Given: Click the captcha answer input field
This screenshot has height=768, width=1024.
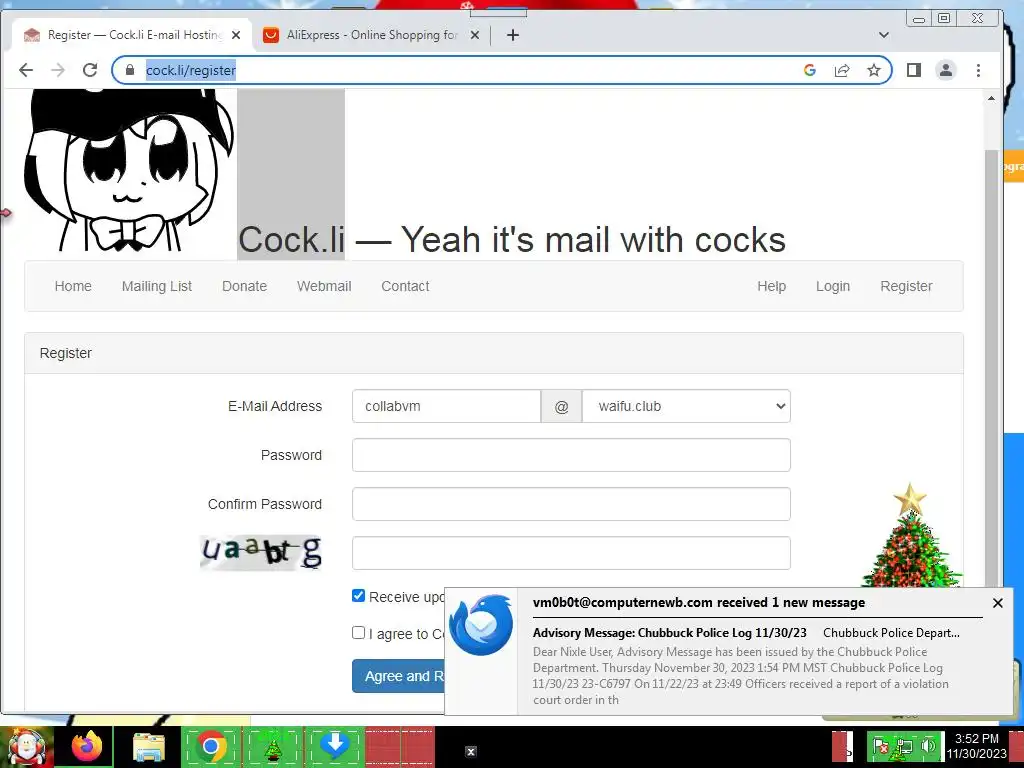Looking at the screenshot, I should (571, 553).
